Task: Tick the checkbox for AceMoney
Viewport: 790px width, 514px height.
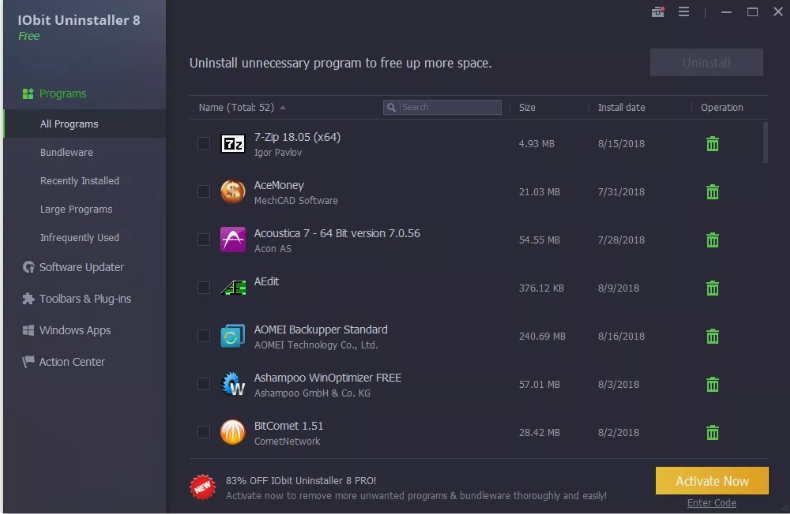Action: (204, 191)
